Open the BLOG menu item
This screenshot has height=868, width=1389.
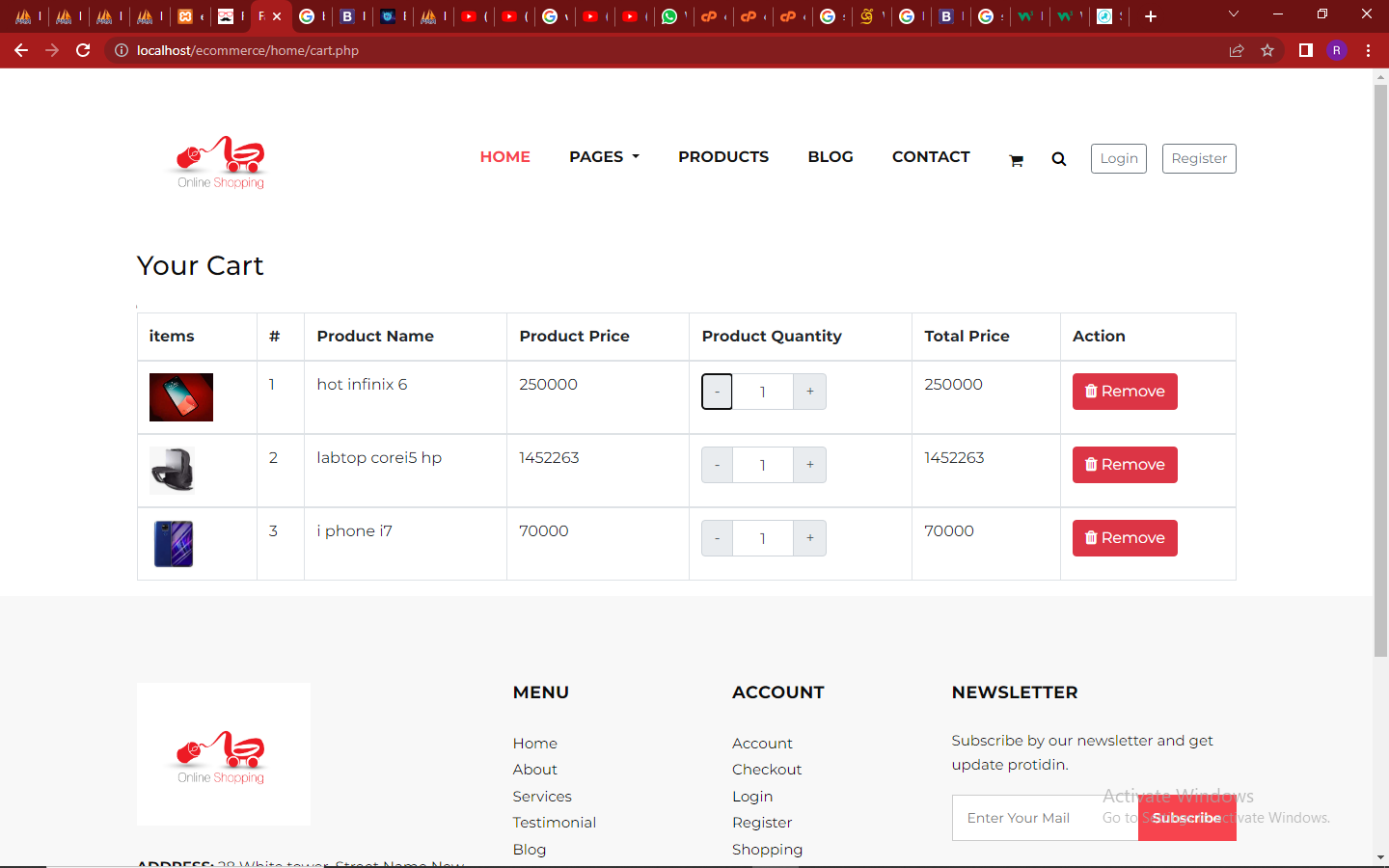point(830,156)
